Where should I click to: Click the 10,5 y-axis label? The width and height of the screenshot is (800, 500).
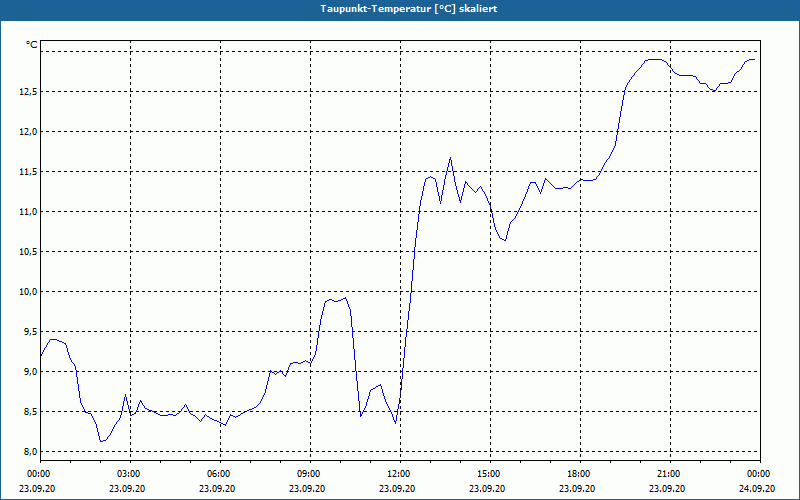point(29,252)
